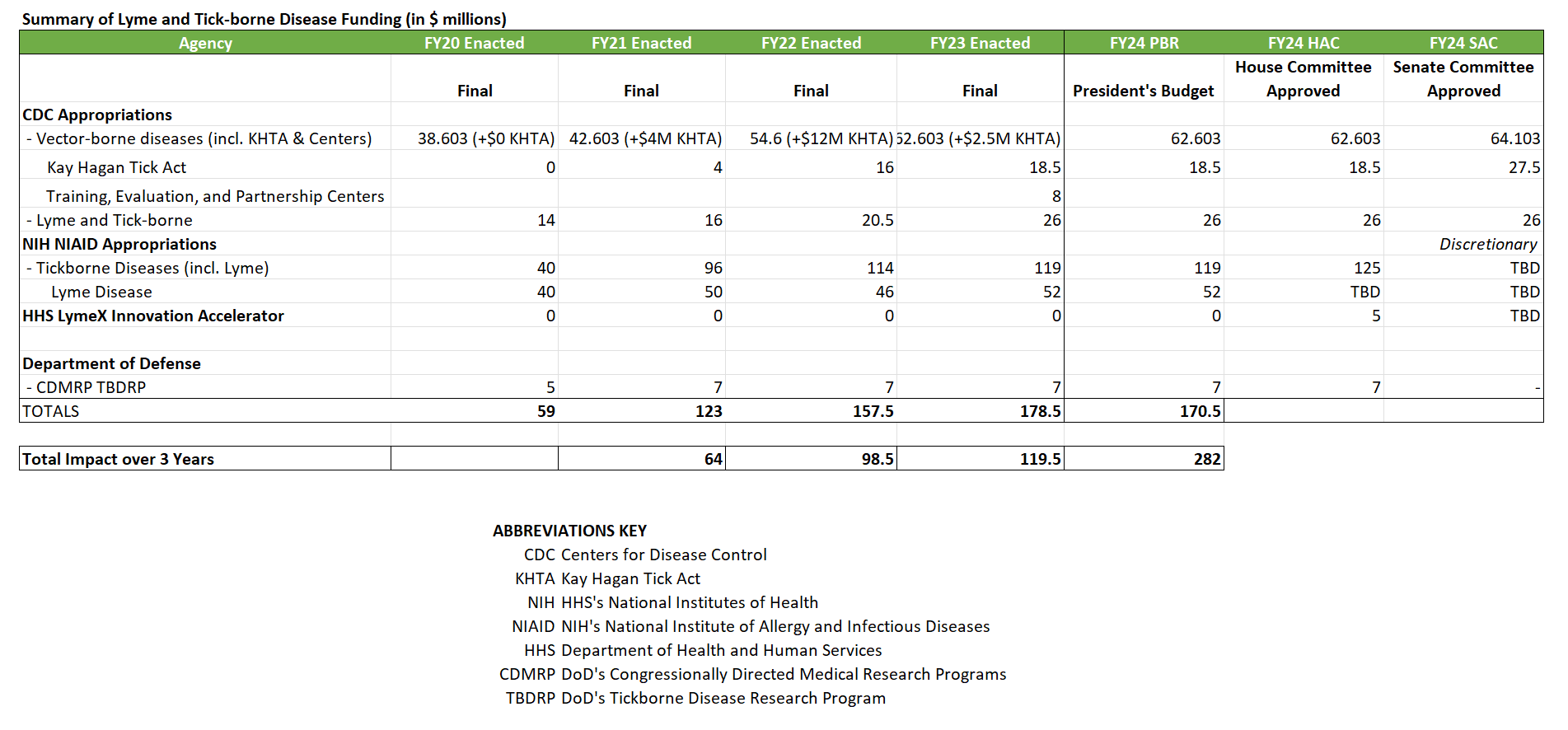
Task: Click the FY24 PBR column header
Action: tap(1144, 43)
